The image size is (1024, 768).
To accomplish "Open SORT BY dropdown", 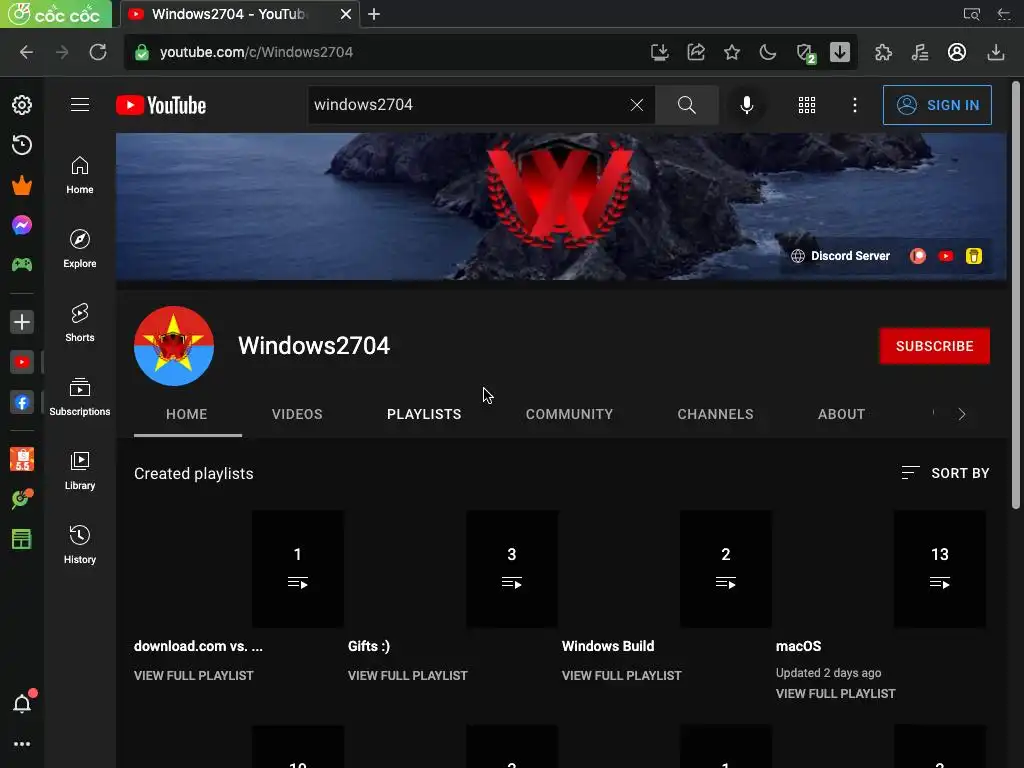I will [945, 473].
